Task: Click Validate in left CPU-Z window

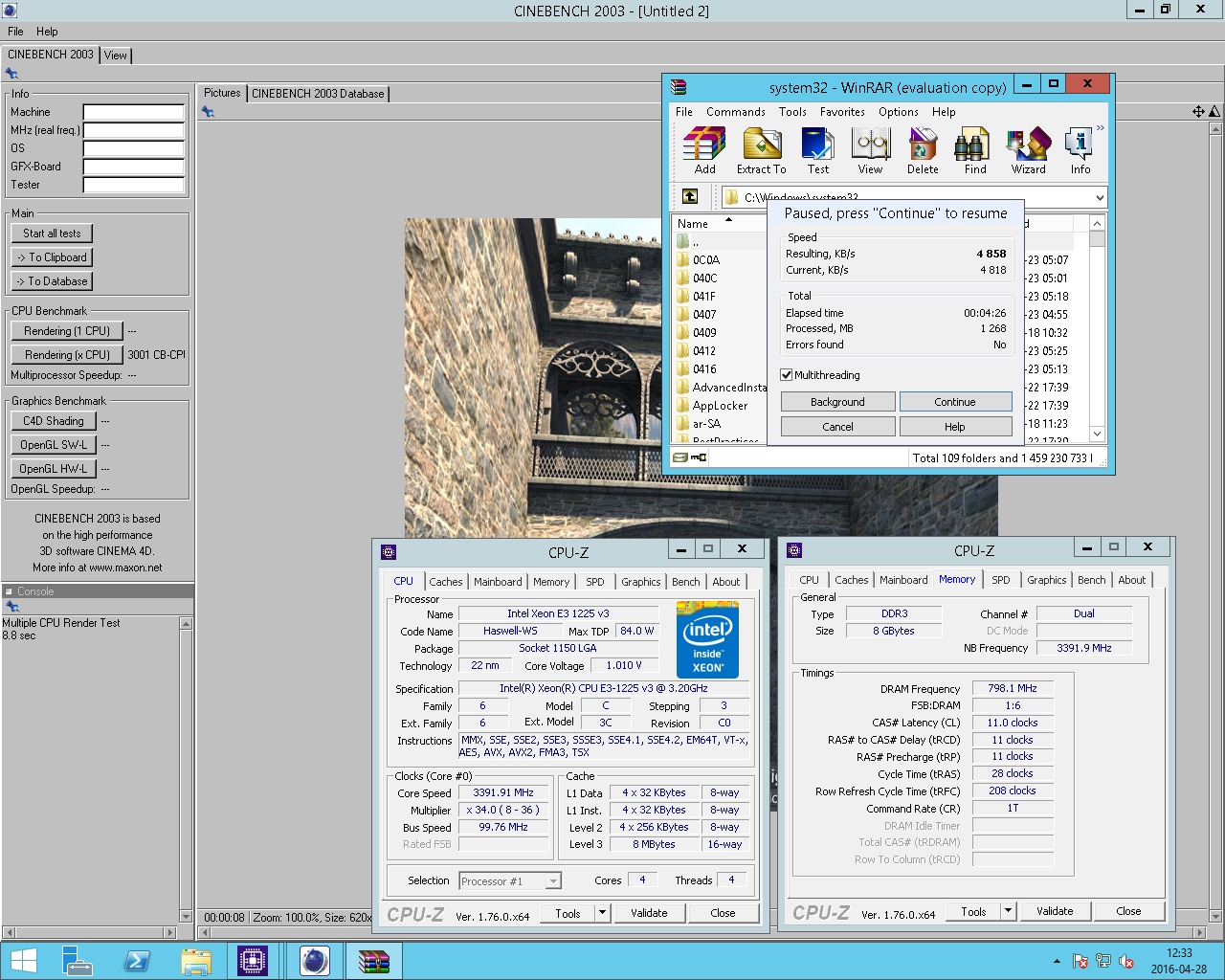Action: click(x=649, y=913)
